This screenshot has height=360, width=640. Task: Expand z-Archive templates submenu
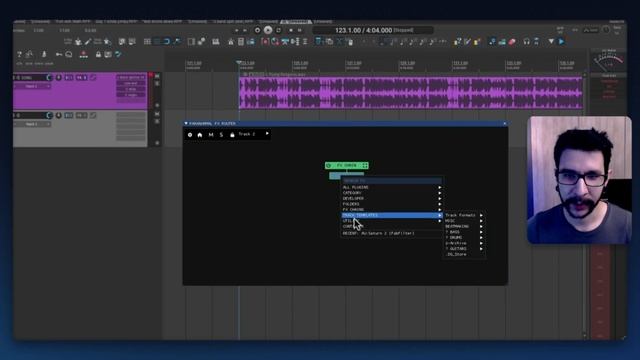point(464,243)
